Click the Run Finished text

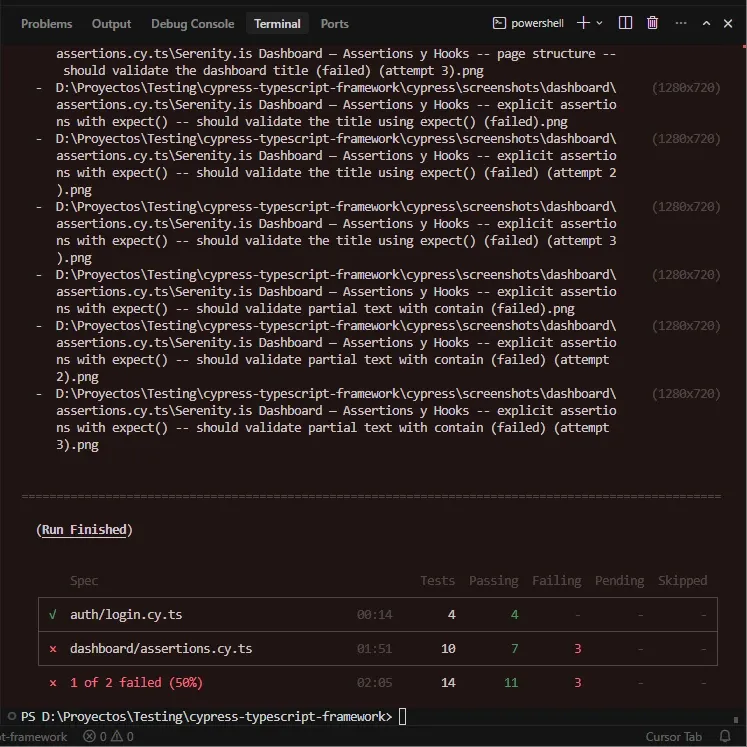click(x=84, y=529)
